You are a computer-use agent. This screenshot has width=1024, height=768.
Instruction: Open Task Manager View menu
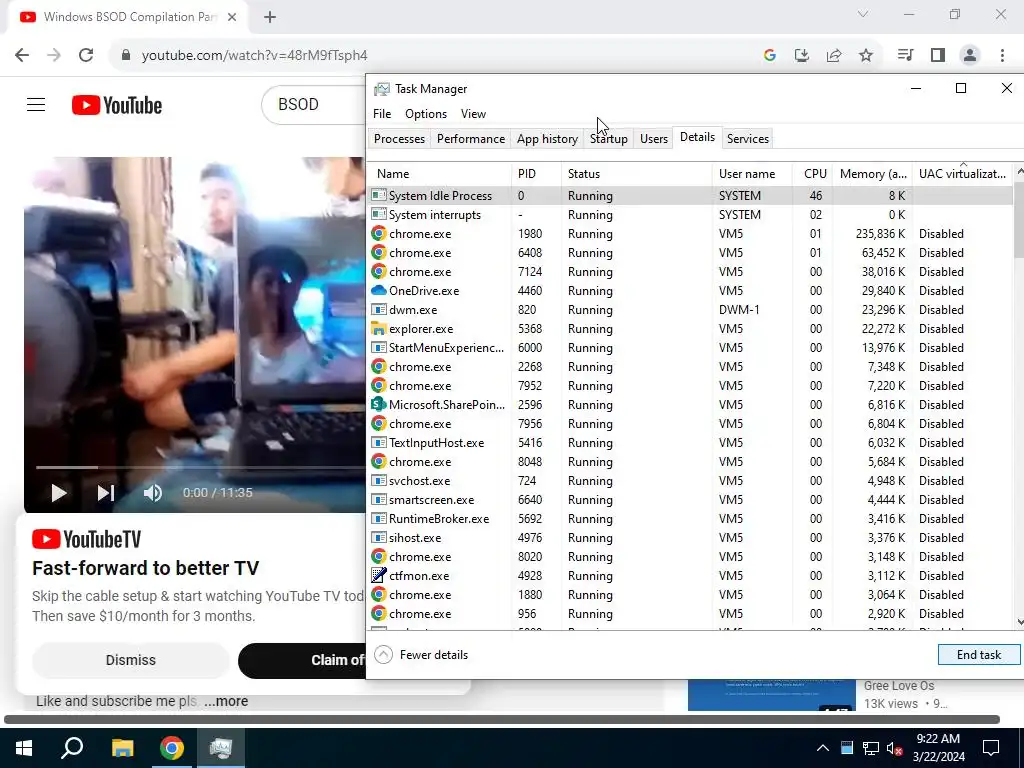(x=473, y=114)
